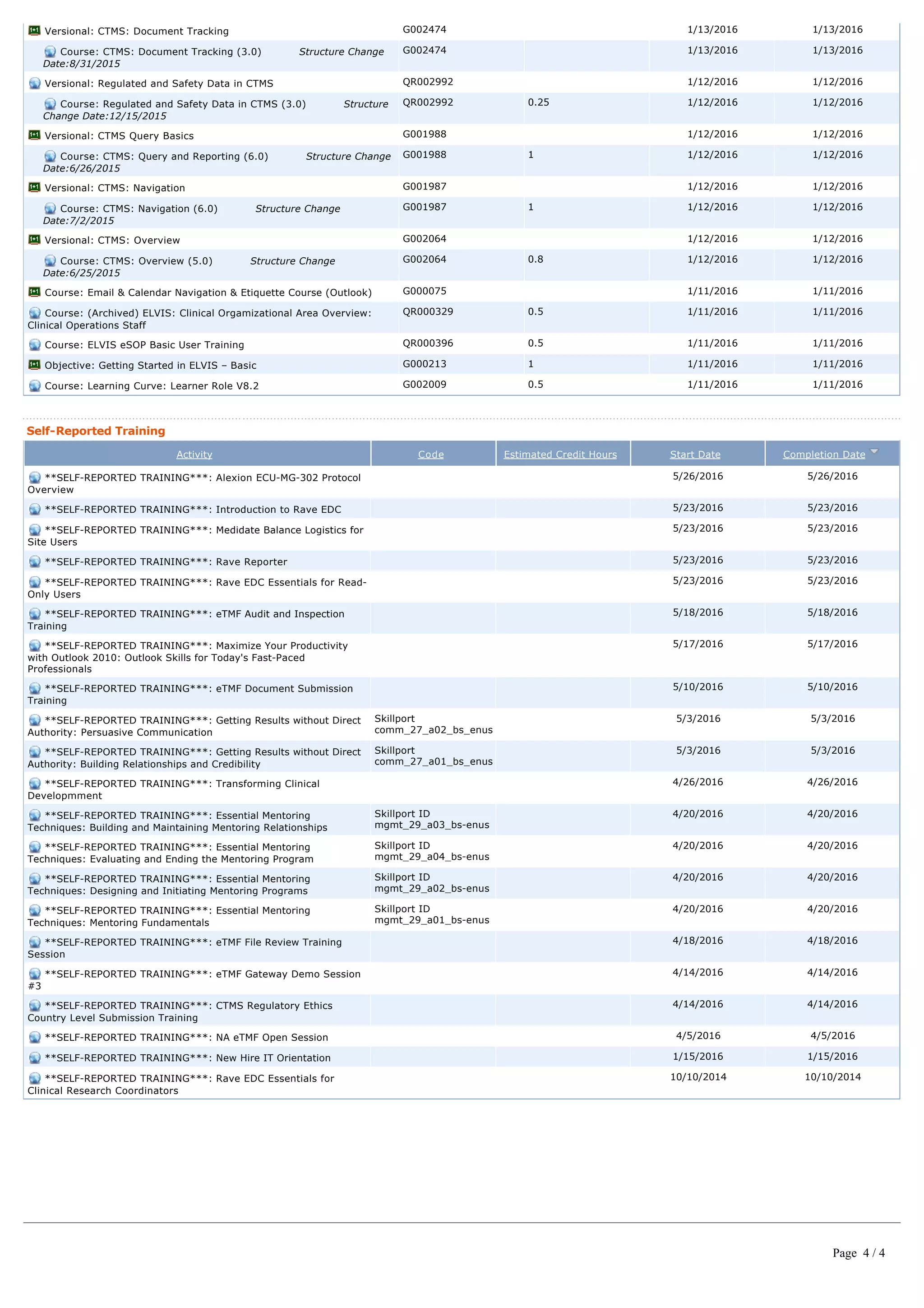The width and height of the screenshot is (924, 1308).
Task: Click the Learning Curve Learner Role course icon
Action: pyautogui.click(x=34, y=386)
